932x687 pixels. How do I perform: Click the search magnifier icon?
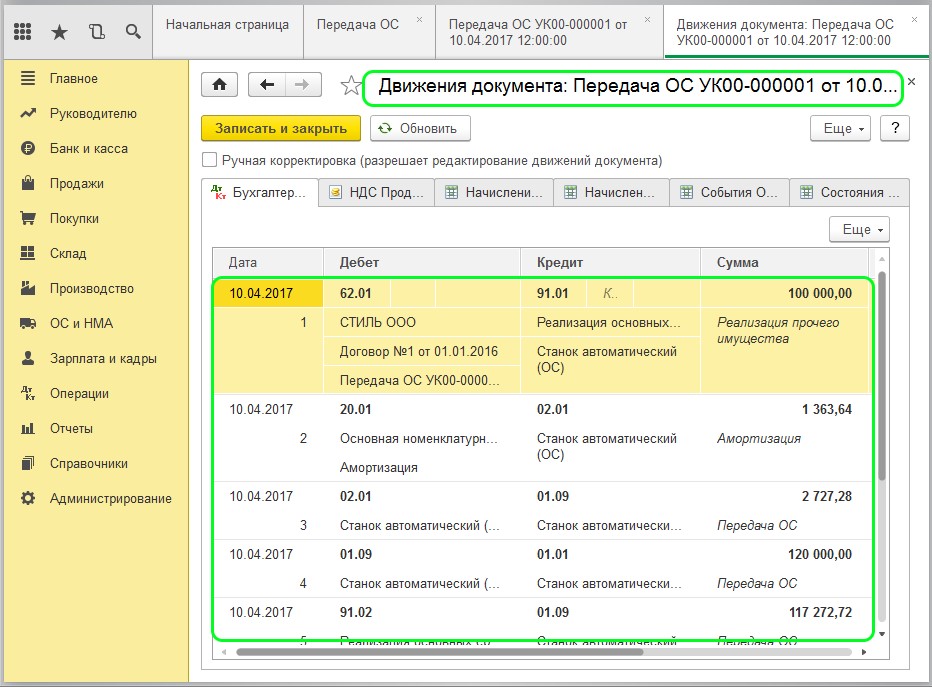(133, 32)
